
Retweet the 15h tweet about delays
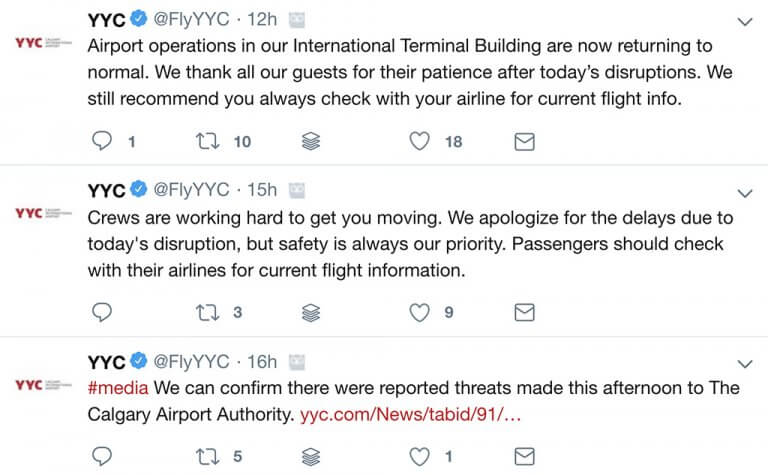pos(207,313)
